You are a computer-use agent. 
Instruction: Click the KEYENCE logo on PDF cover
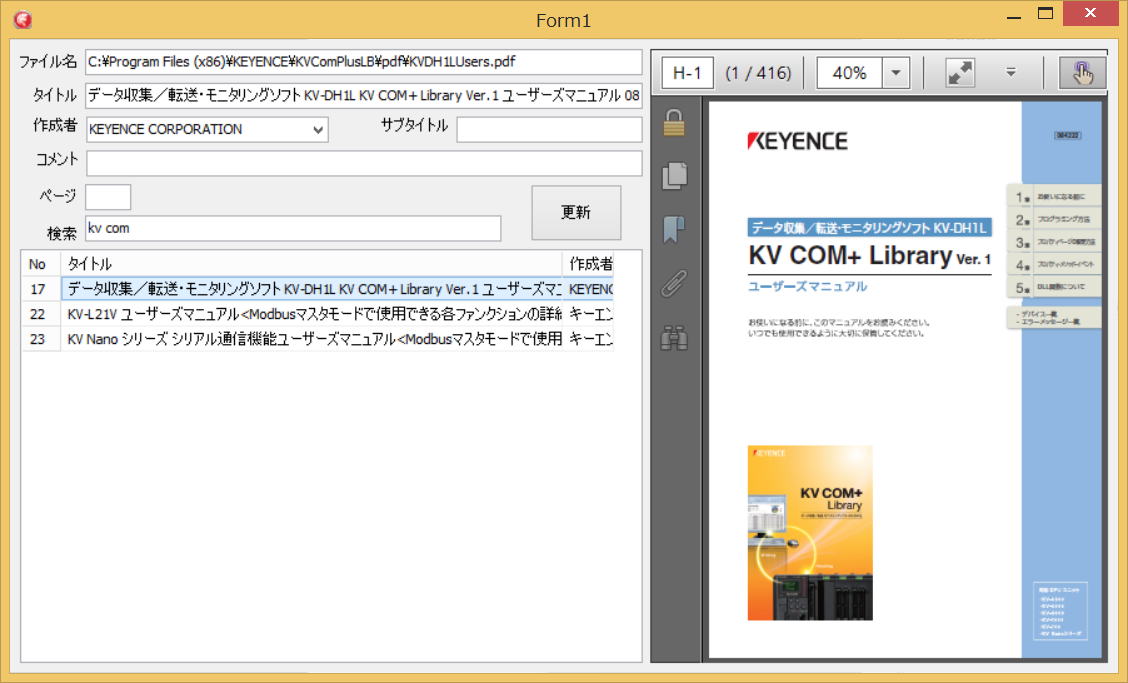click(797, 141)
